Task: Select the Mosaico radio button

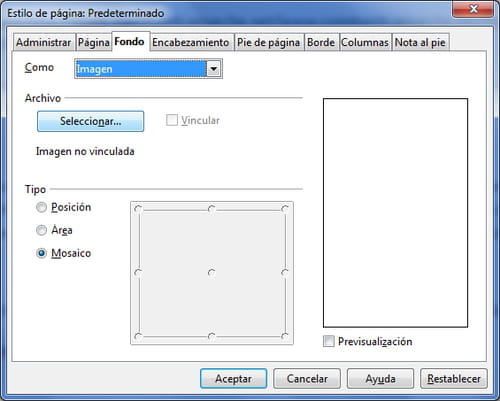Action: pyautogui.click(x=41, y=253)
